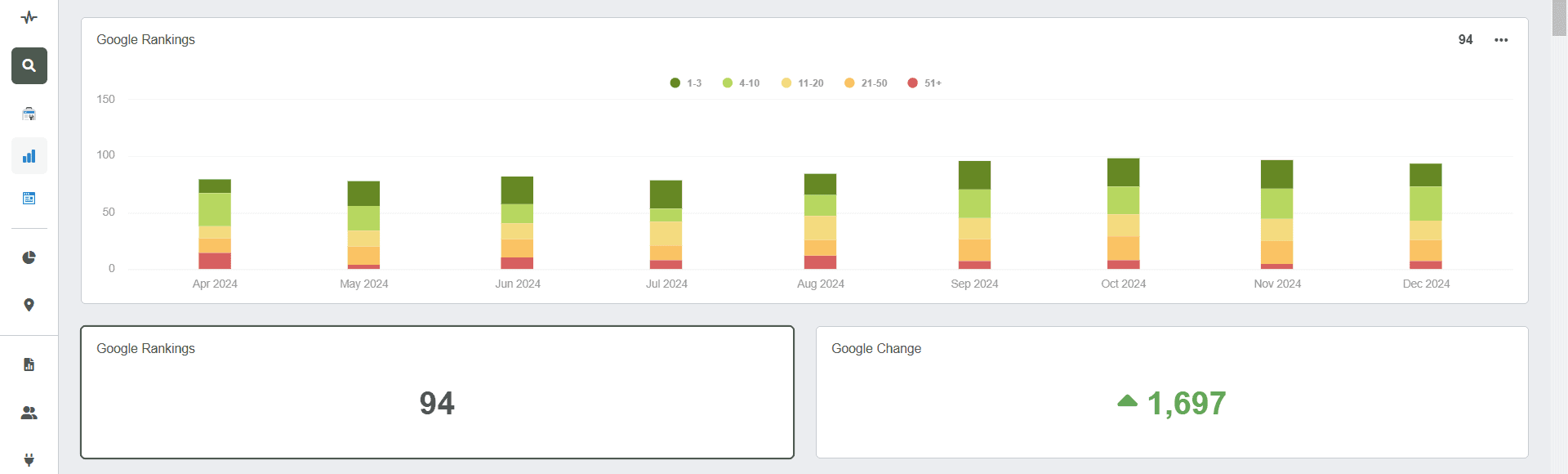Select the bar chart sidebar icon
The height and width of the screenshot is (474, 1568).
[x=29, y=156]
